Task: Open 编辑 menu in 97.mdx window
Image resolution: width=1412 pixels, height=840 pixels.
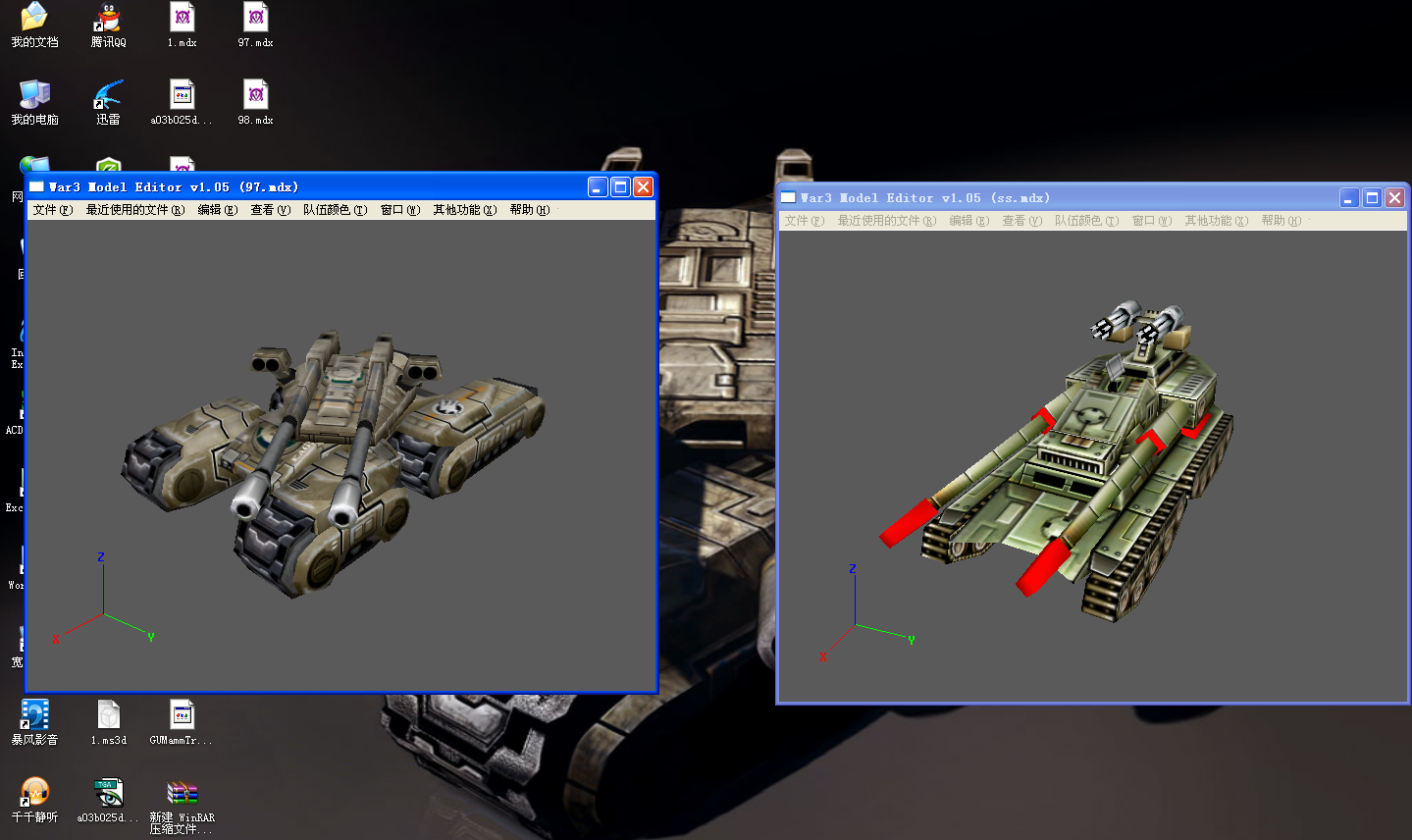Action: click(218, 210)
